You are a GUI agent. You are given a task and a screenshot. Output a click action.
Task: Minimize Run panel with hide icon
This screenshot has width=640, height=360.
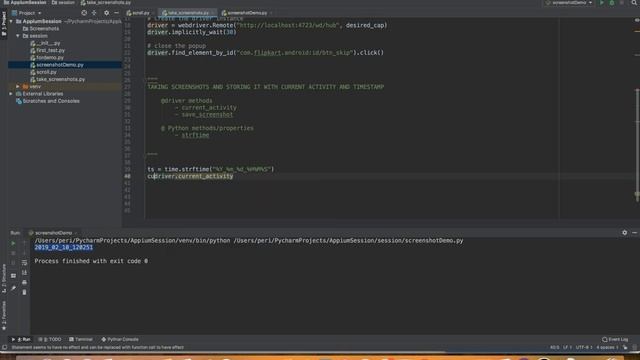(634, 233)
